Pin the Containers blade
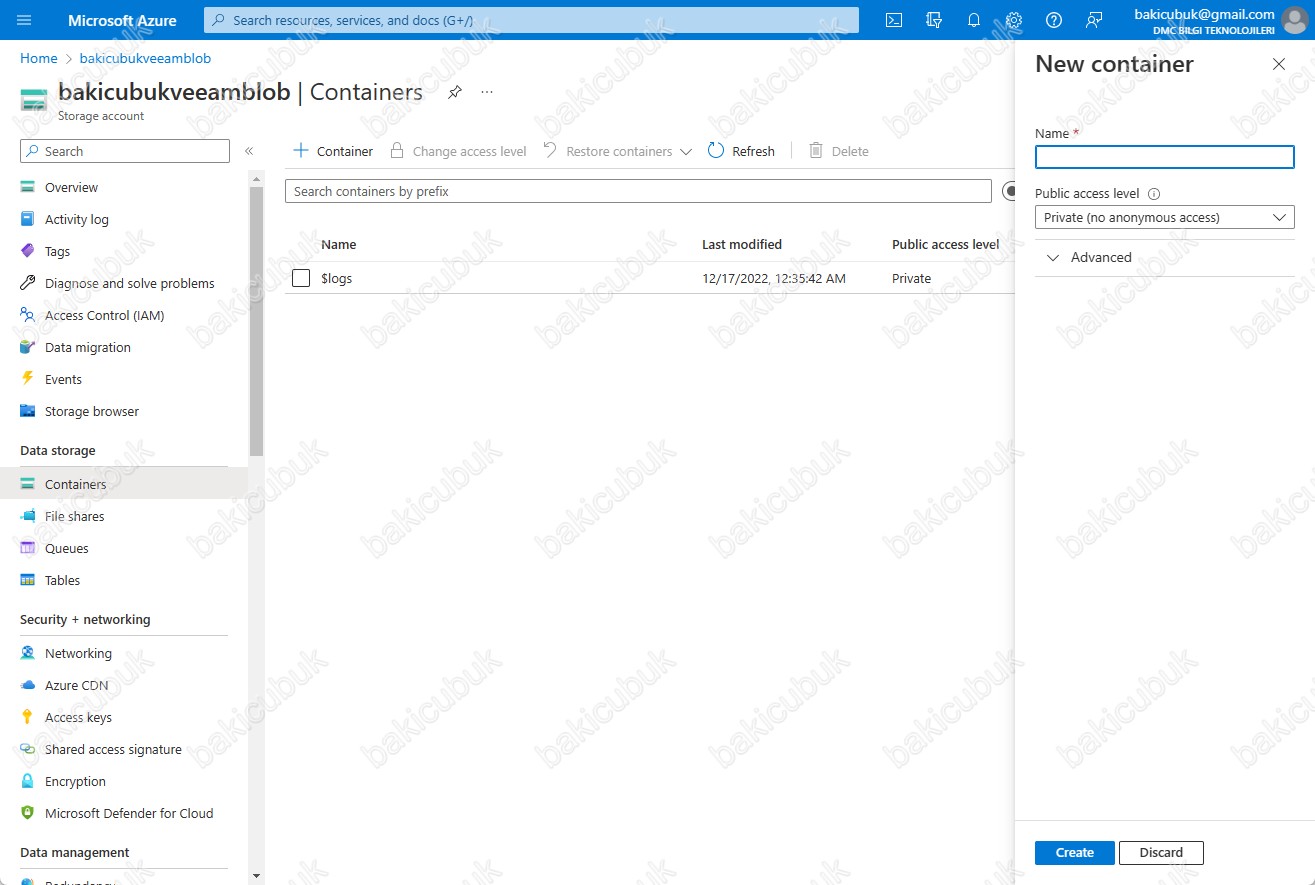The image size is (1315, 885). click(455, 92)
